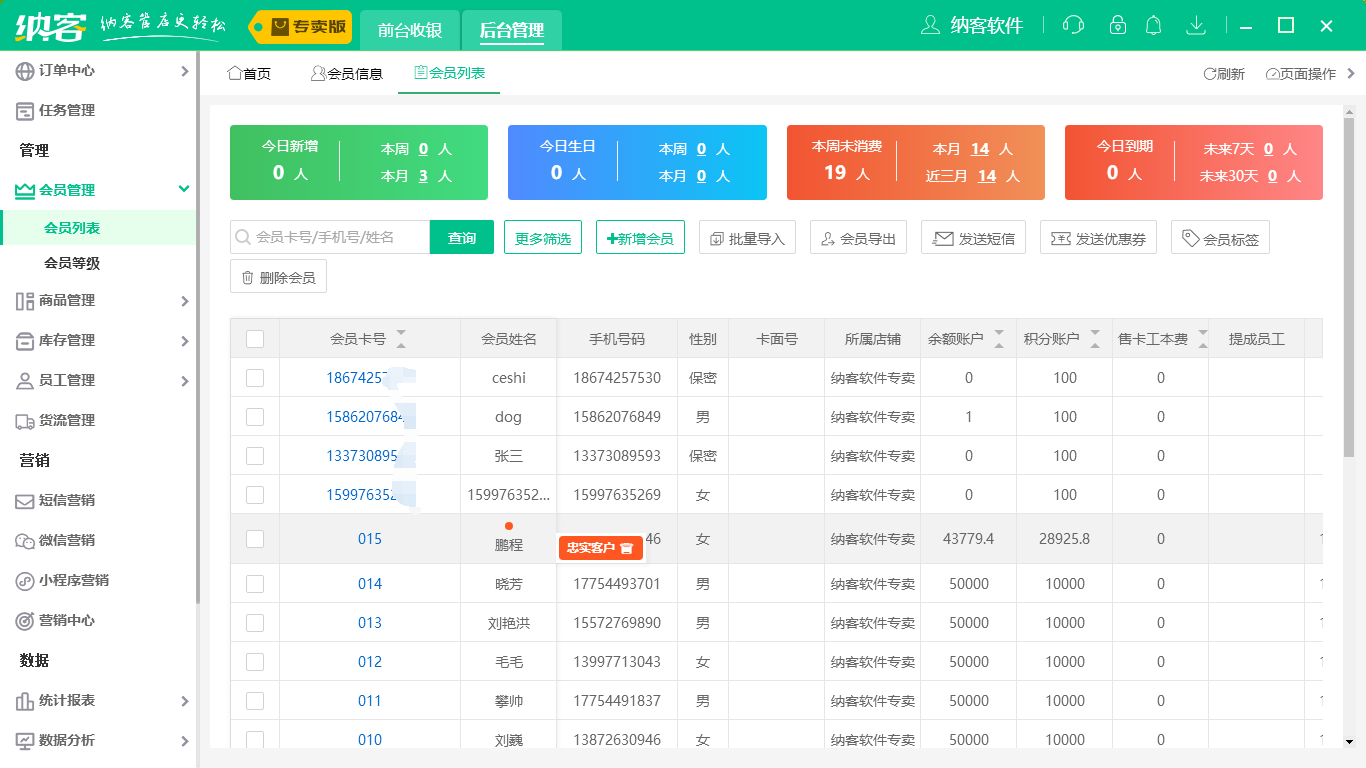Click the 发送优惠券 send coupon icon
This screenshot has height=768, width=1366.
1098,237
